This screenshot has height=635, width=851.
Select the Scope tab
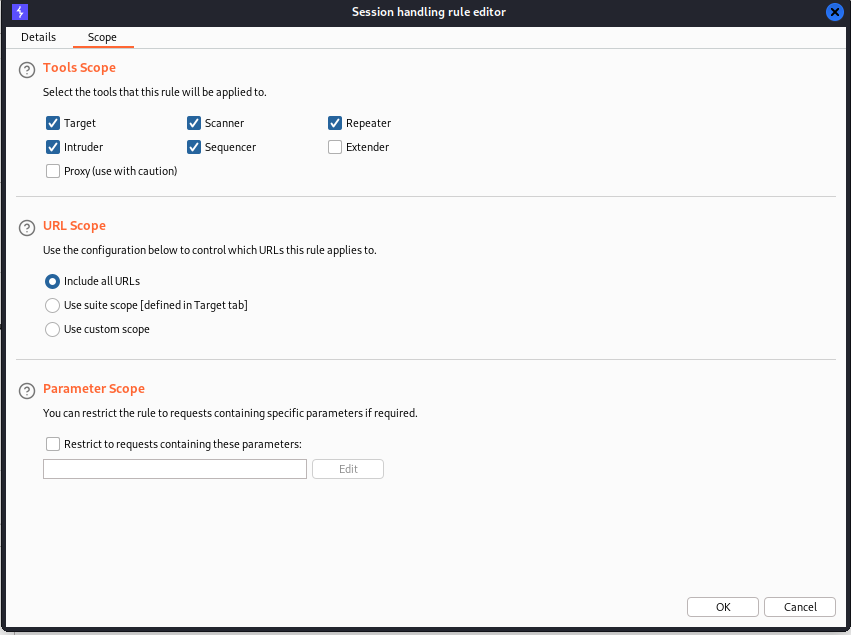[x=103, y=37]
